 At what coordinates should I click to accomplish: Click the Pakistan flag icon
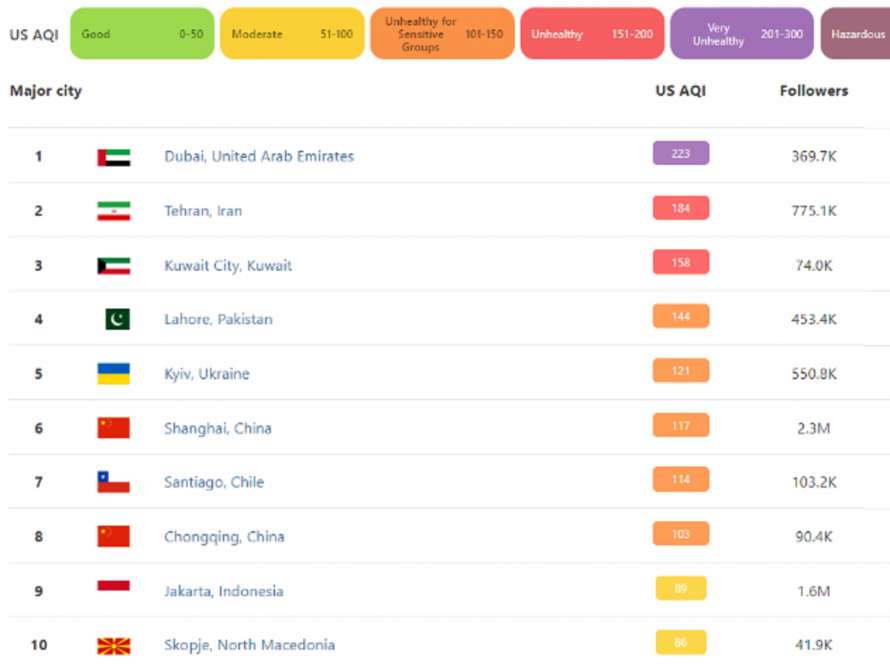coord(117,319)
